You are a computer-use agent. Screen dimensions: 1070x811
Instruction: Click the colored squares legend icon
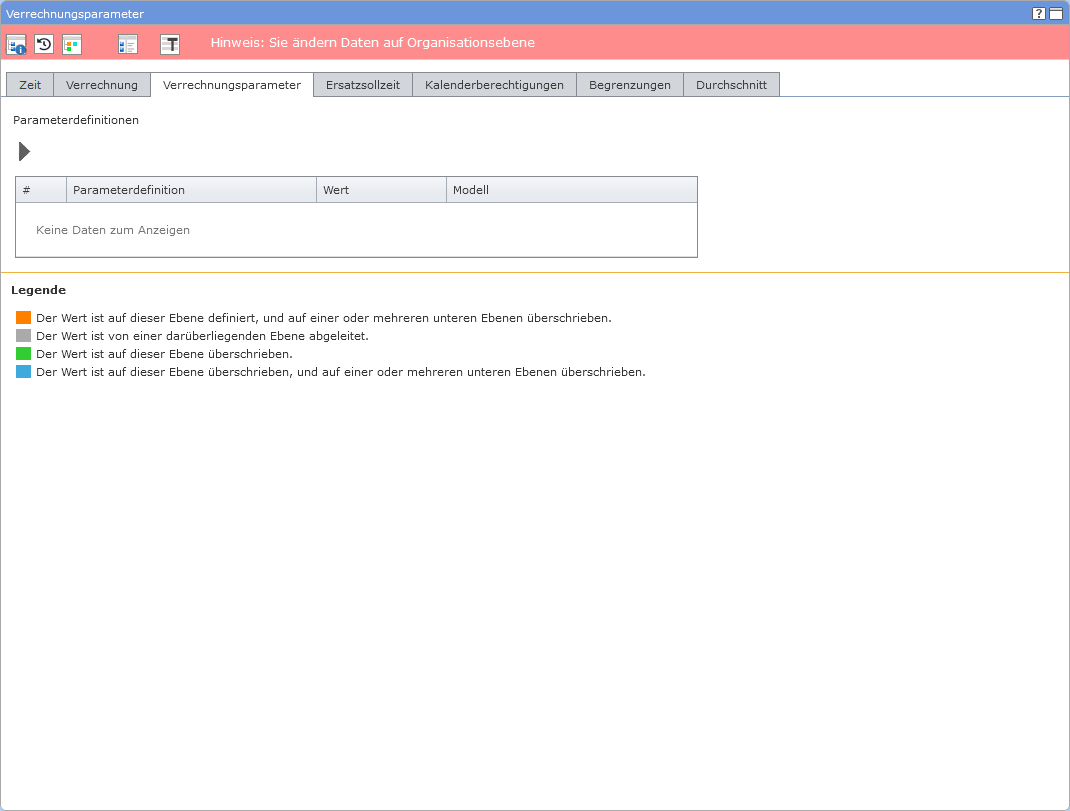click(x=72, y=44)
